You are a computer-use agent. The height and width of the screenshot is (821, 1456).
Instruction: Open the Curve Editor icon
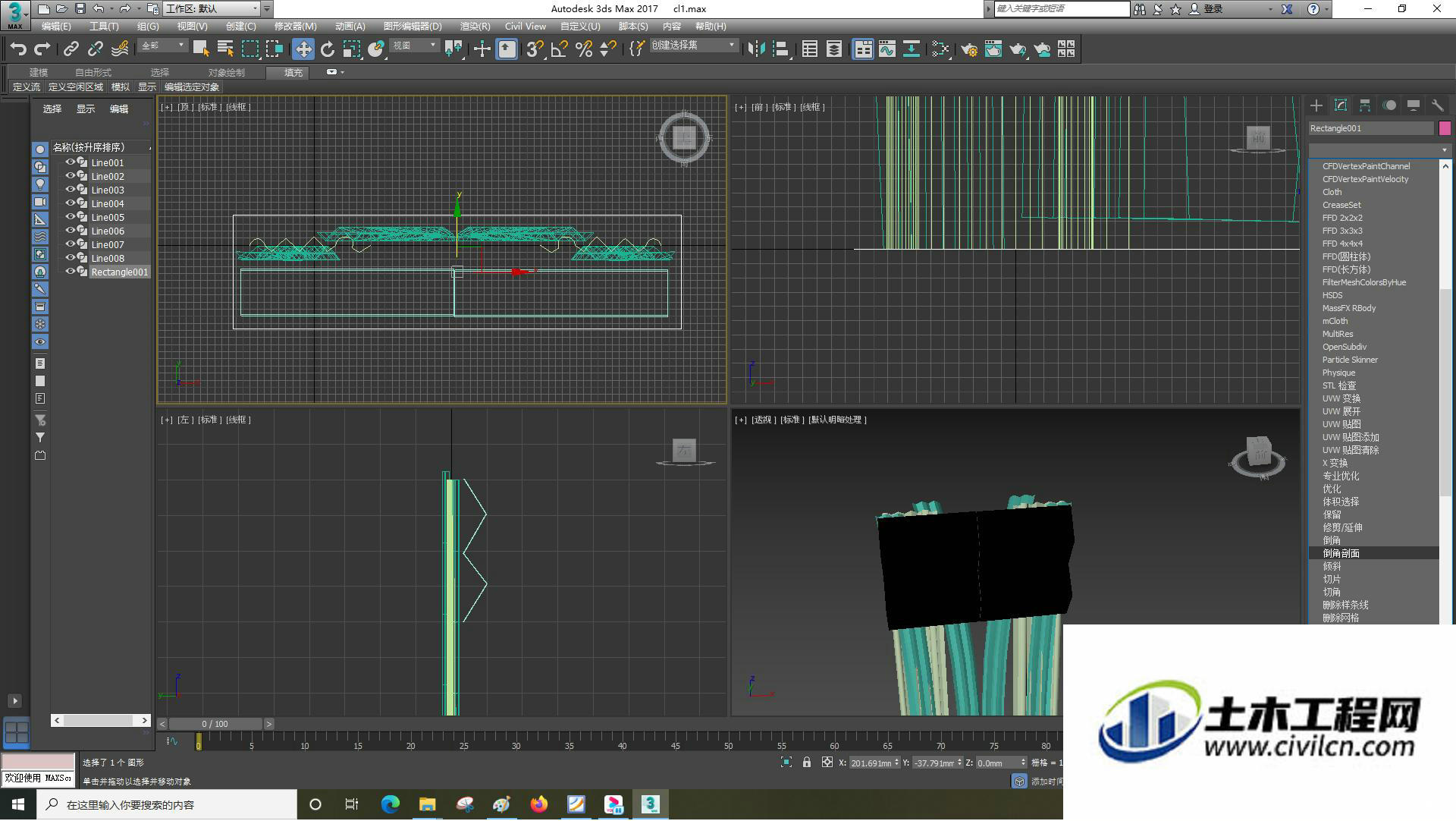pyautogui.click(x=887, y=49)
